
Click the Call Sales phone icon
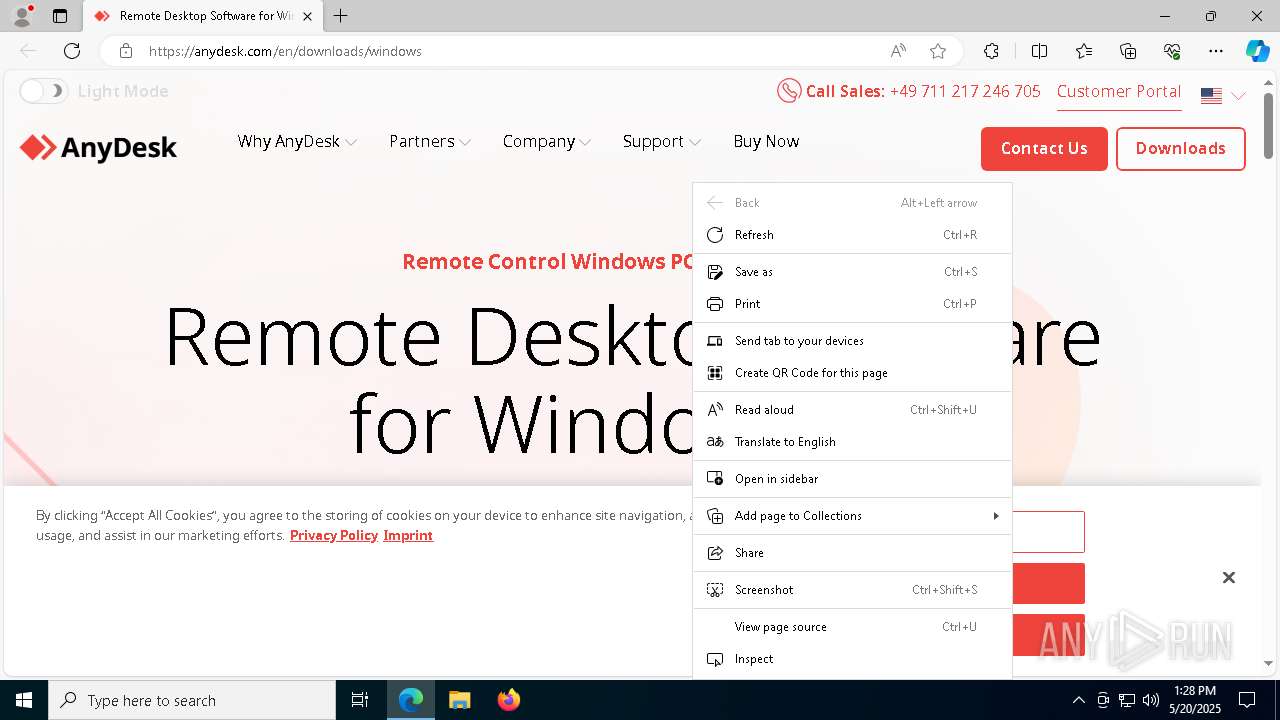789,91
